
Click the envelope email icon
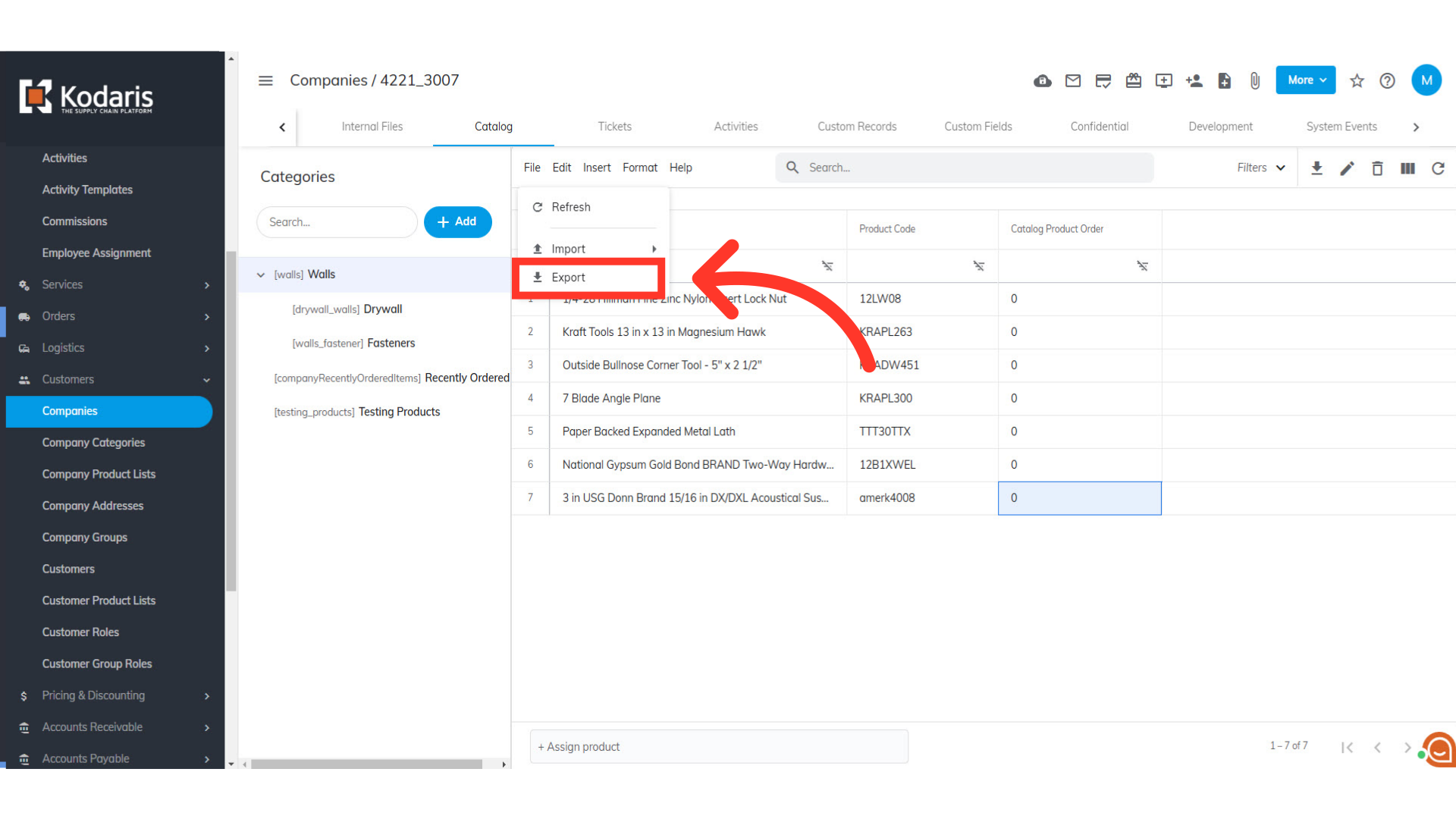point(1073,80)
